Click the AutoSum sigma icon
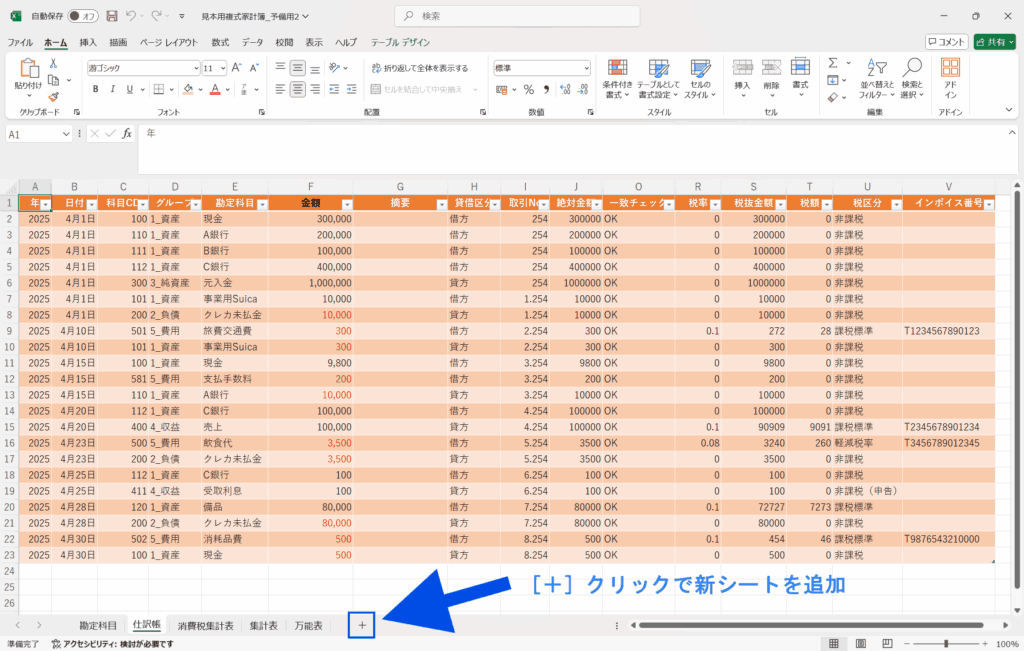1024x651 pixels. [x=833, y=63]
